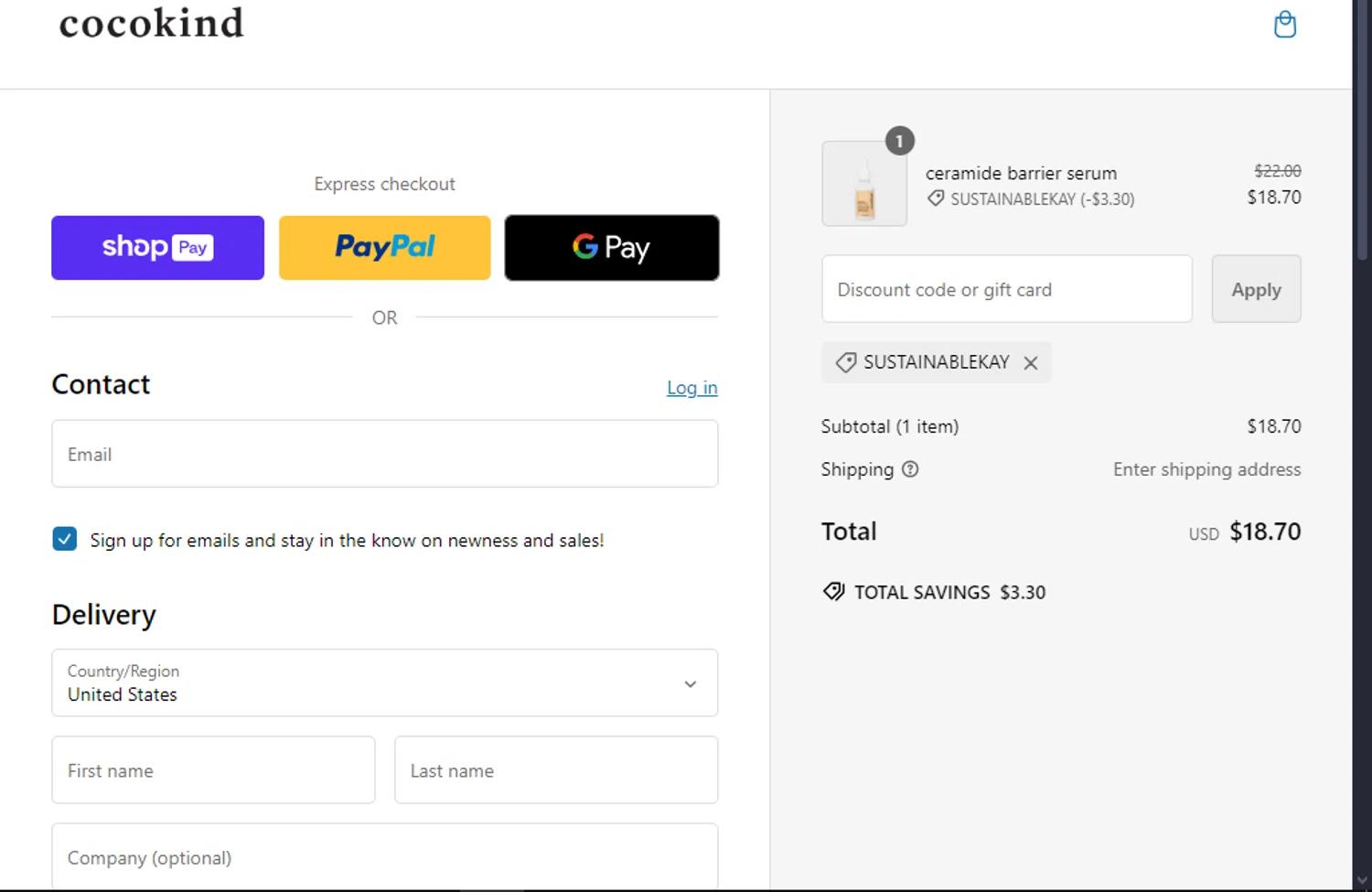The height and width of the screenshot is (892, 1372).
Task: Click the item quantity badge
Action: (x=900, y=141)
